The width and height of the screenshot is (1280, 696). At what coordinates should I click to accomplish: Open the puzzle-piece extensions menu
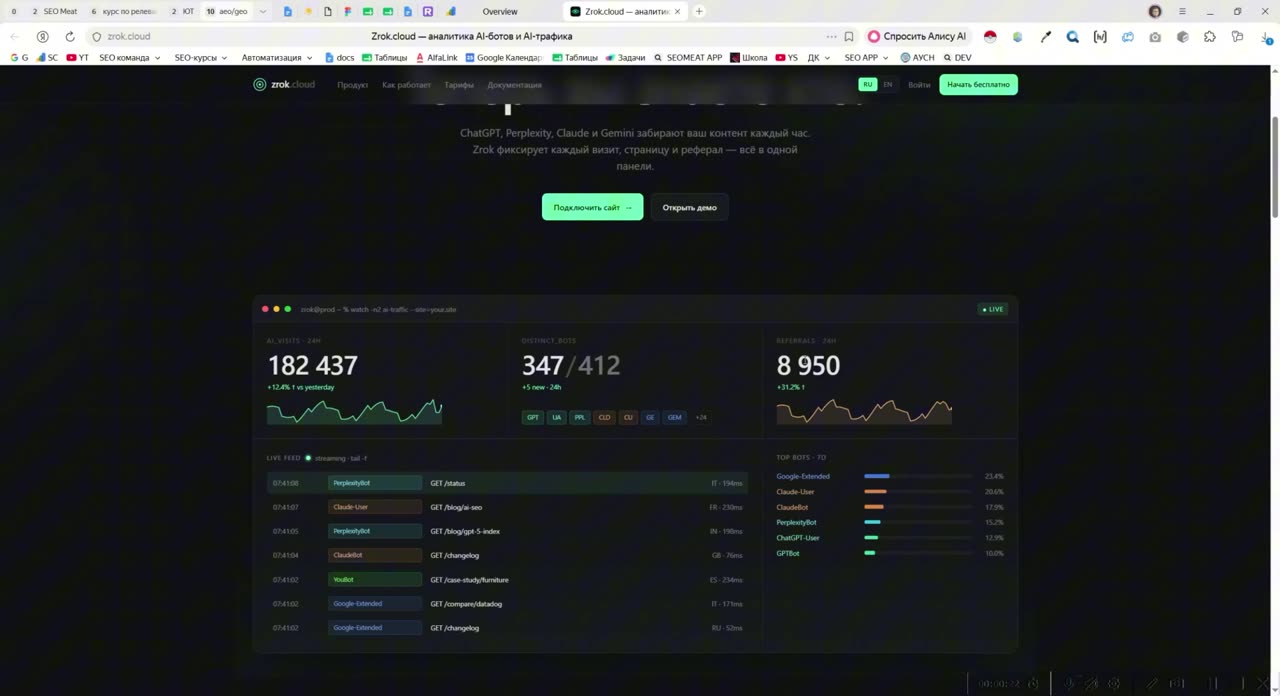click(x=1210, y=37)
